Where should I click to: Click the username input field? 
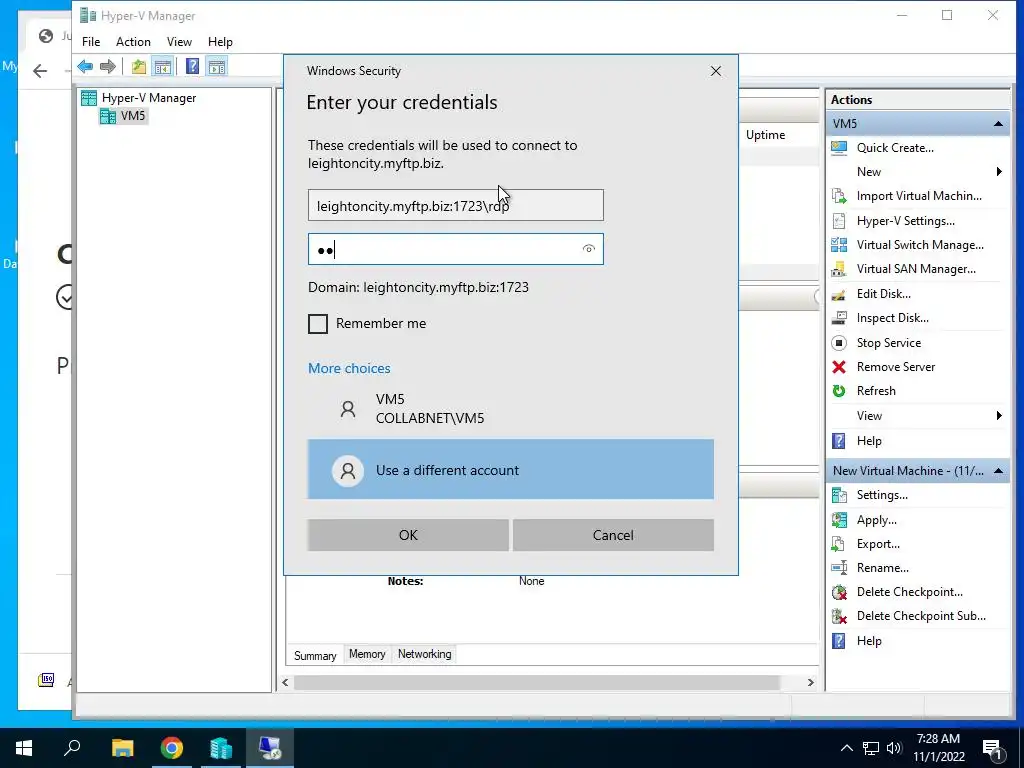(456, 206)
